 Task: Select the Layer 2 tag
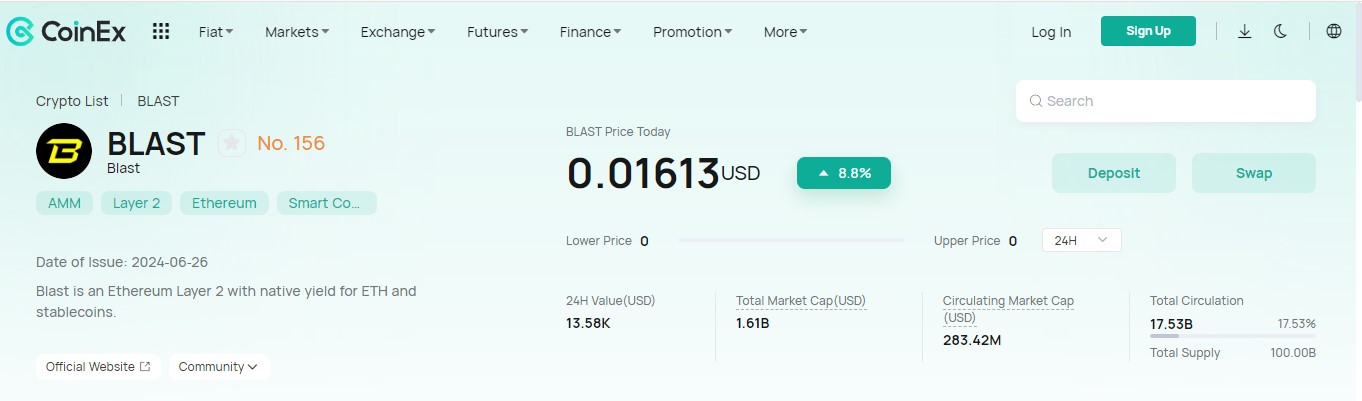[x=136, y=203]
